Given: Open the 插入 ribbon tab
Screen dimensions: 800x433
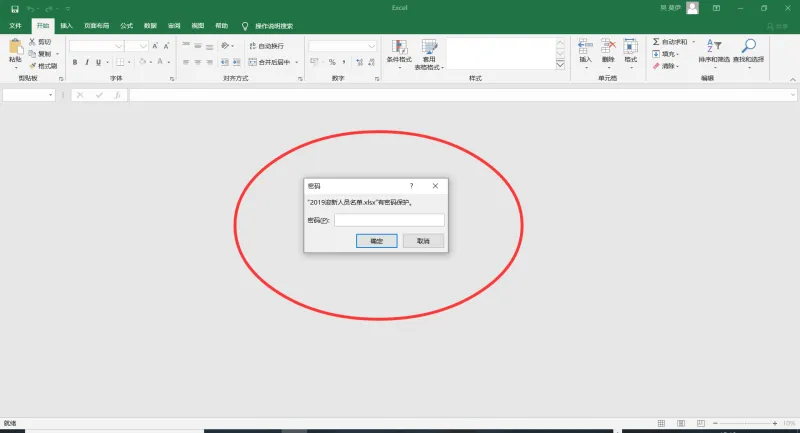Looking at the screenshot, I should (x=66, y=26).
